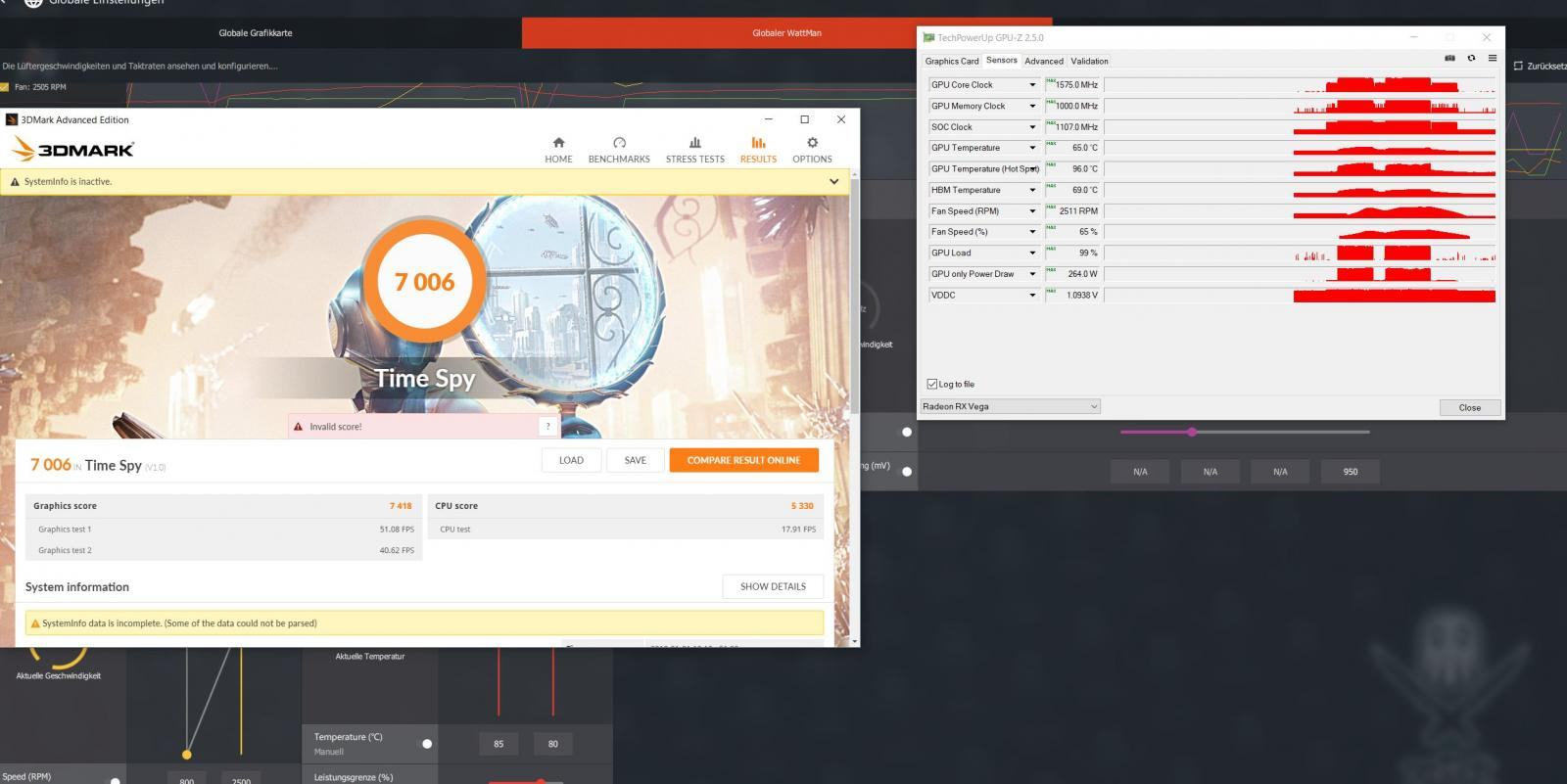Click the GPU-Z title bar app icon
This screenshot has height=784, width=1567.
point(928,38)
